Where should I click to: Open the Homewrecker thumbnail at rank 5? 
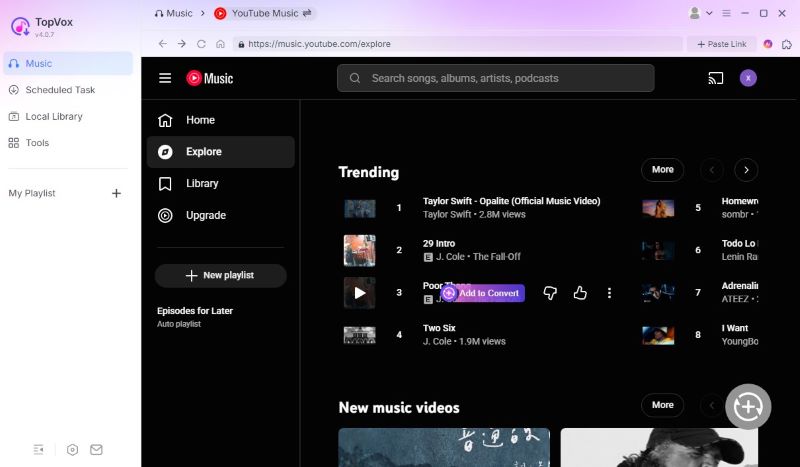658,208
